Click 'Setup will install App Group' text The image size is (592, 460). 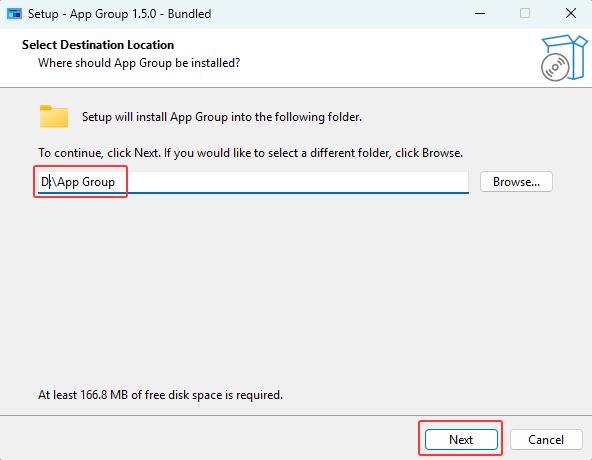[x=222, y=117]
